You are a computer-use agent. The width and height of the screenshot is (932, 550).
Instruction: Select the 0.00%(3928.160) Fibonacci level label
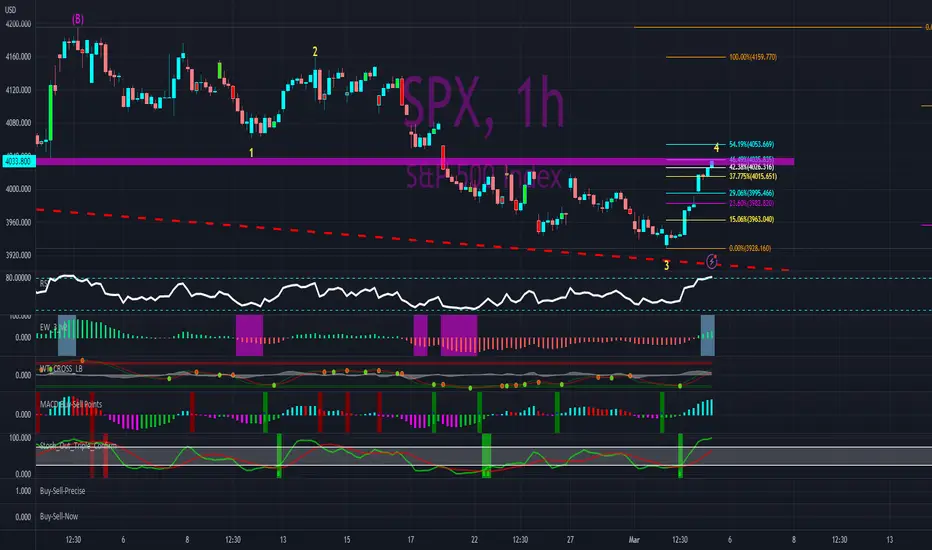pos(750,249)
